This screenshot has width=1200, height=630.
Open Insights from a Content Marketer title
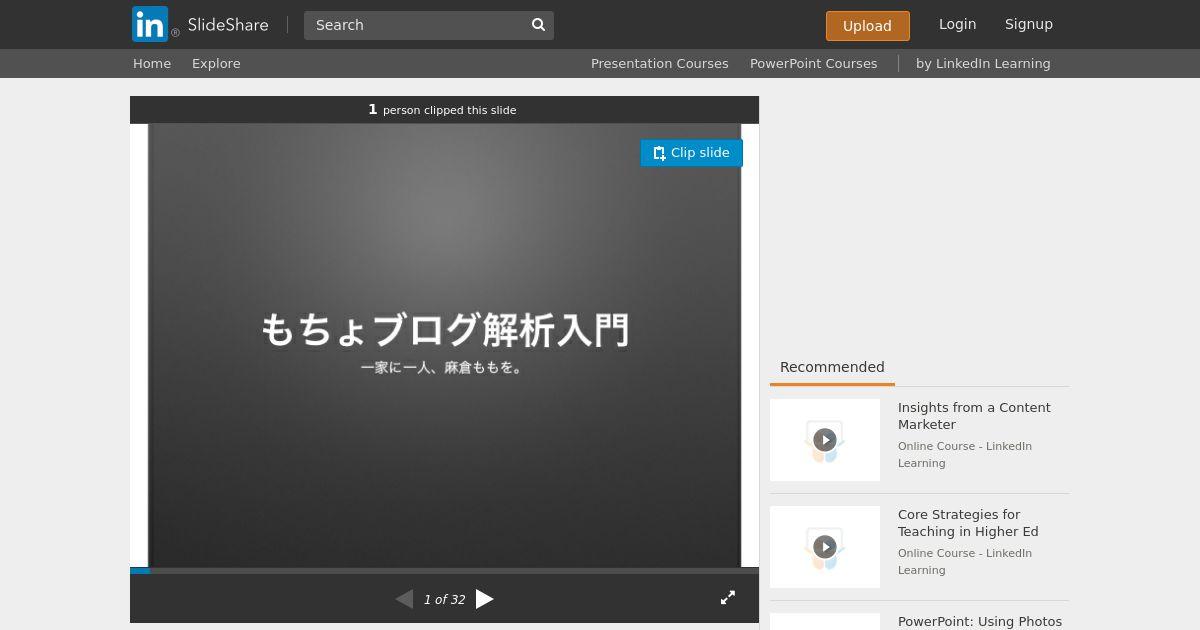click(x=974, y=416)
